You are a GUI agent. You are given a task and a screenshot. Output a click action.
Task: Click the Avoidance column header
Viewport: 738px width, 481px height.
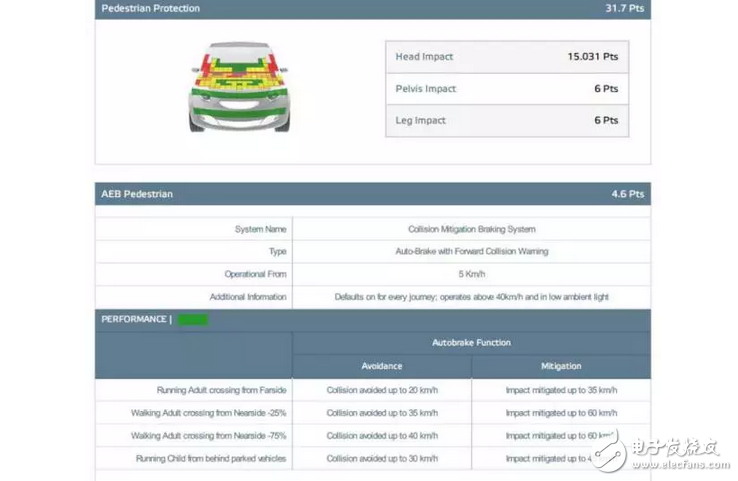[x=382, y=366]
